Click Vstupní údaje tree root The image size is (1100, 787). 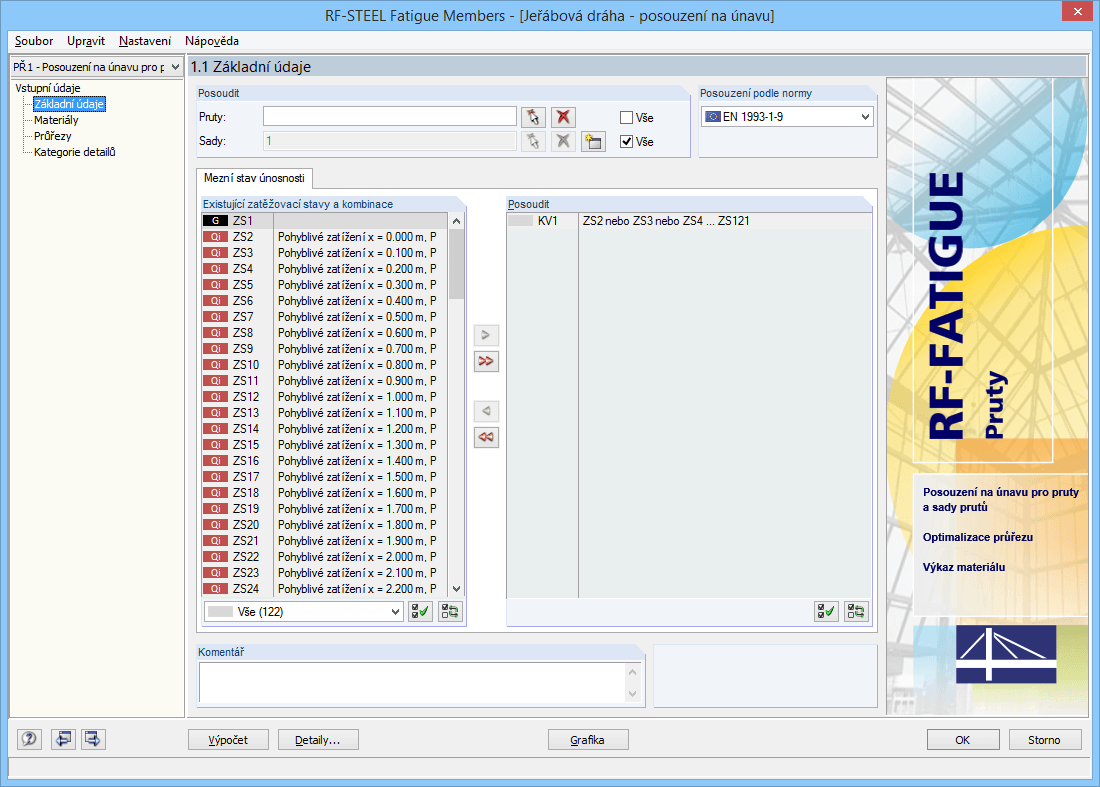48,88
